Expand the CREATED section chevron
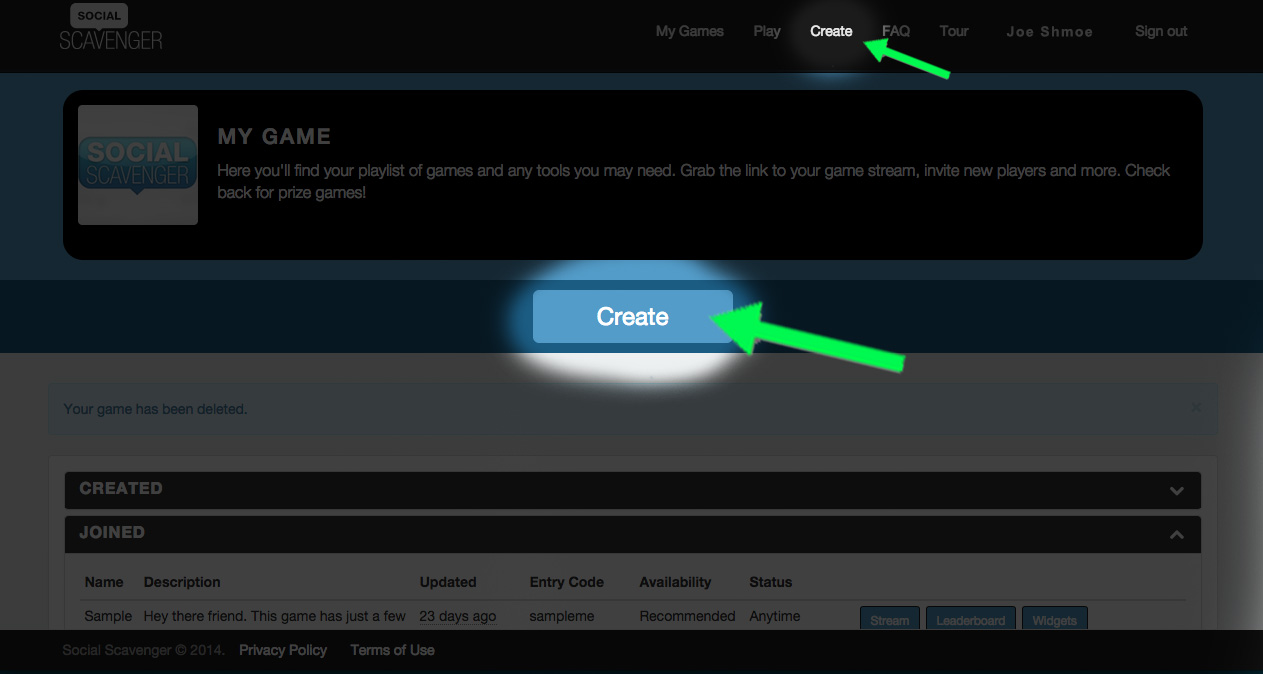 click(1177, 490)
